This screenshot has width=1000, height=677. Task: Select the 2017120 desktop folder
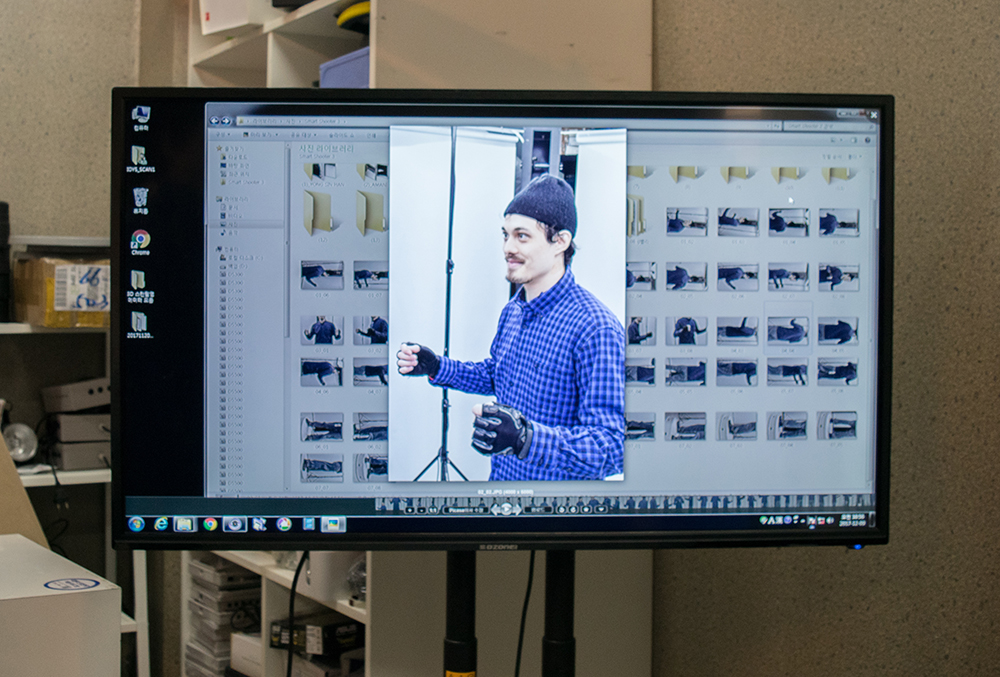pyautogui.click(x=140, y=325)
